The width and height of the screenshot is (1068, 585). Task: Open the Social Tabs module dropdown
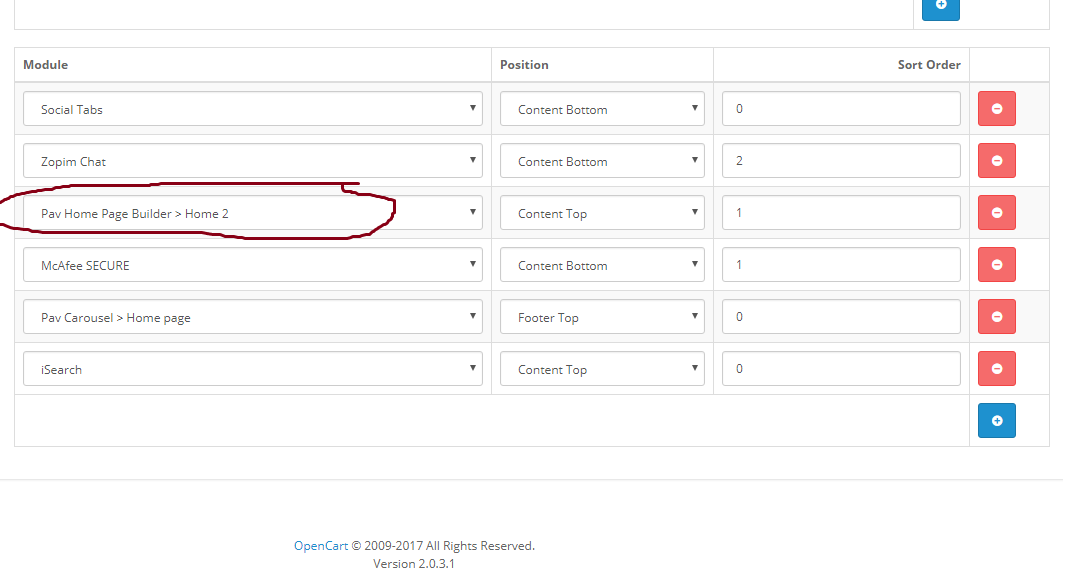pos(253,109)
